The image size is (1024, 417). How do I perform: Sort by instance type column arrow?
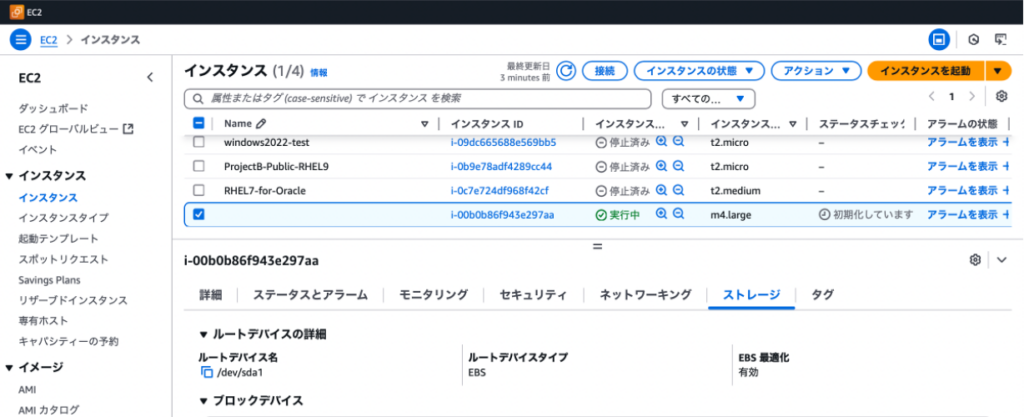793,123
